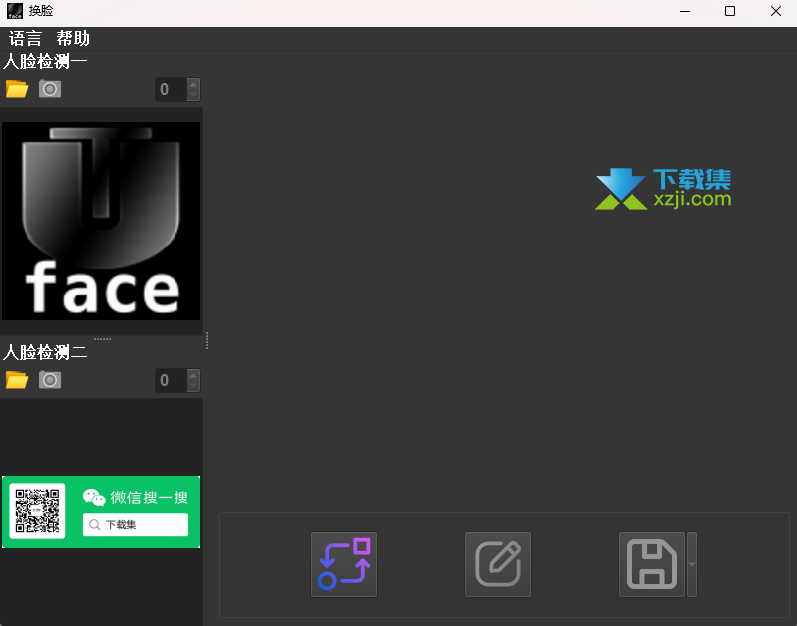
Task: Decrease face index in 人脸检测一 spinner
Action: [x=193, y=95]
